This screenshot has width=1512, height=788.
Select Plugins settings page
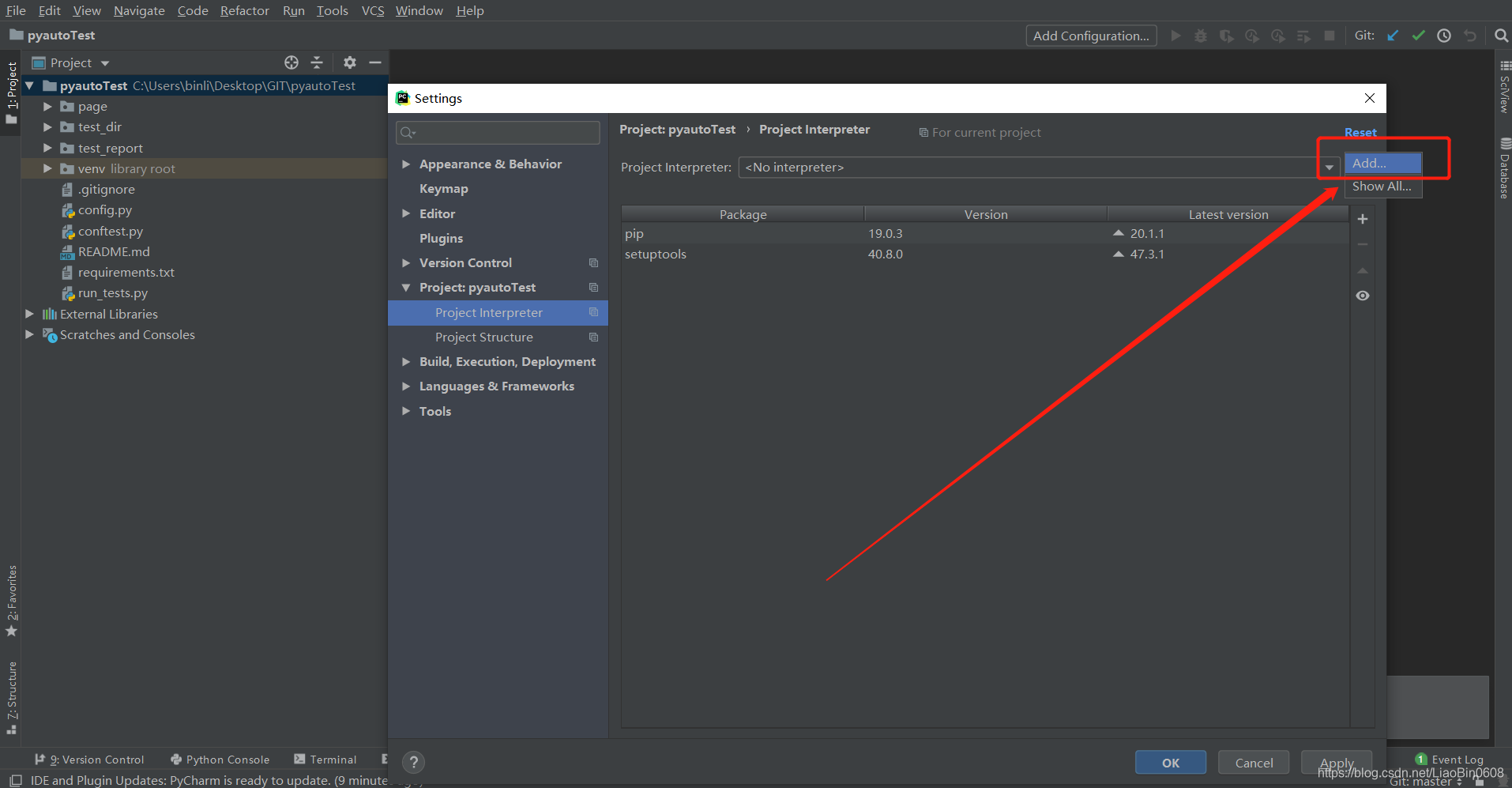(441, 238)
